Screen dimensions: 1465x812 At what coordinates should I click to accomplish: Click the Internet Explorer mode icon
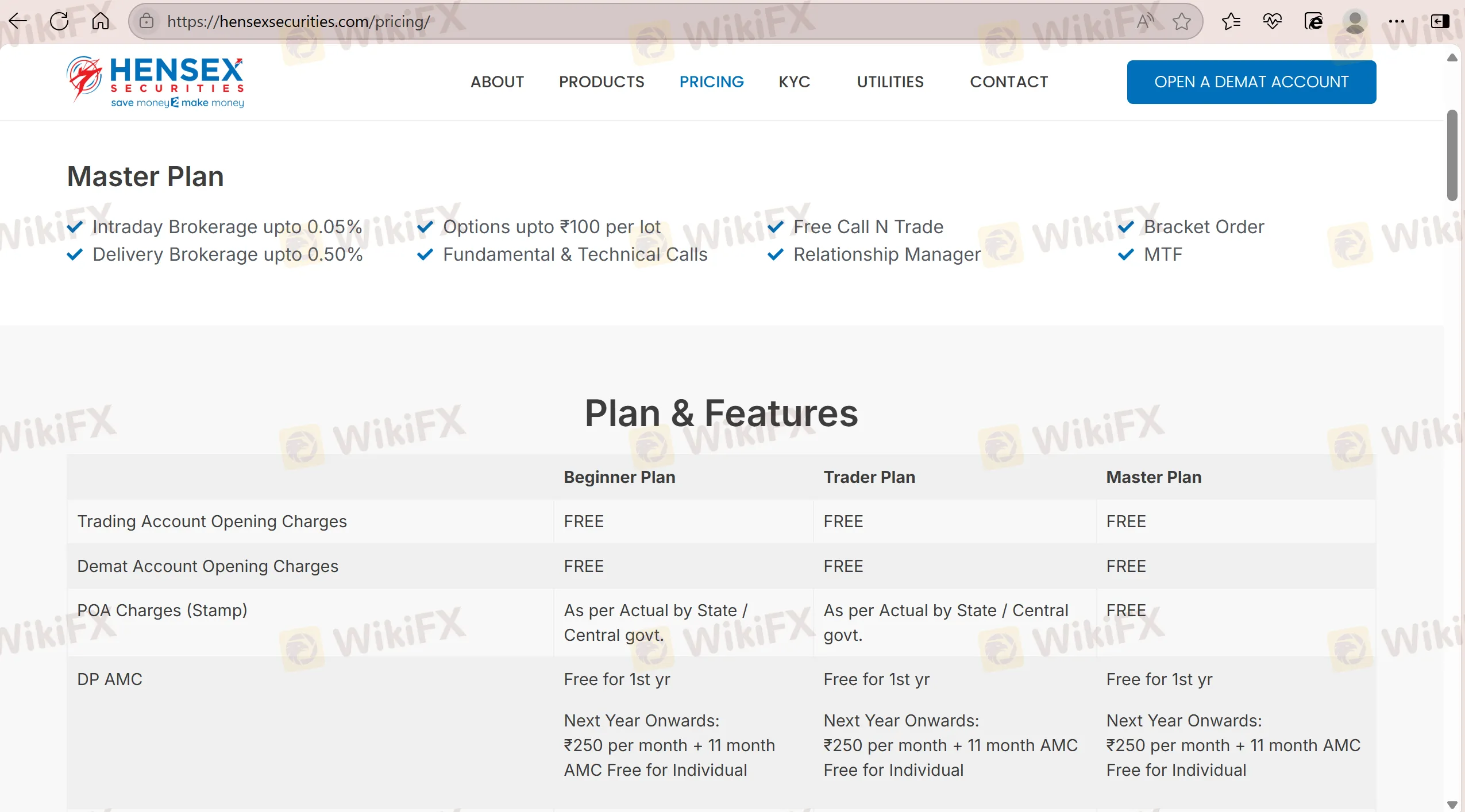coord(1313,21)
